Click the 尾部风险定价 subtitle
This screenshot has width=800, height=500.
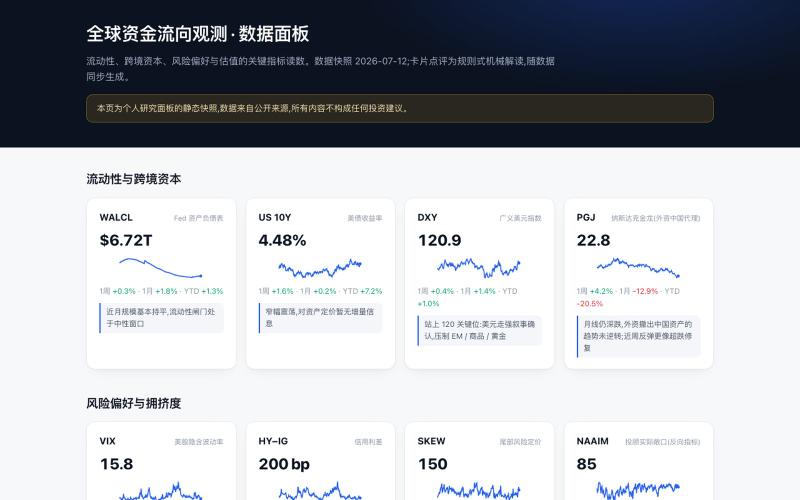pos(520,442)
